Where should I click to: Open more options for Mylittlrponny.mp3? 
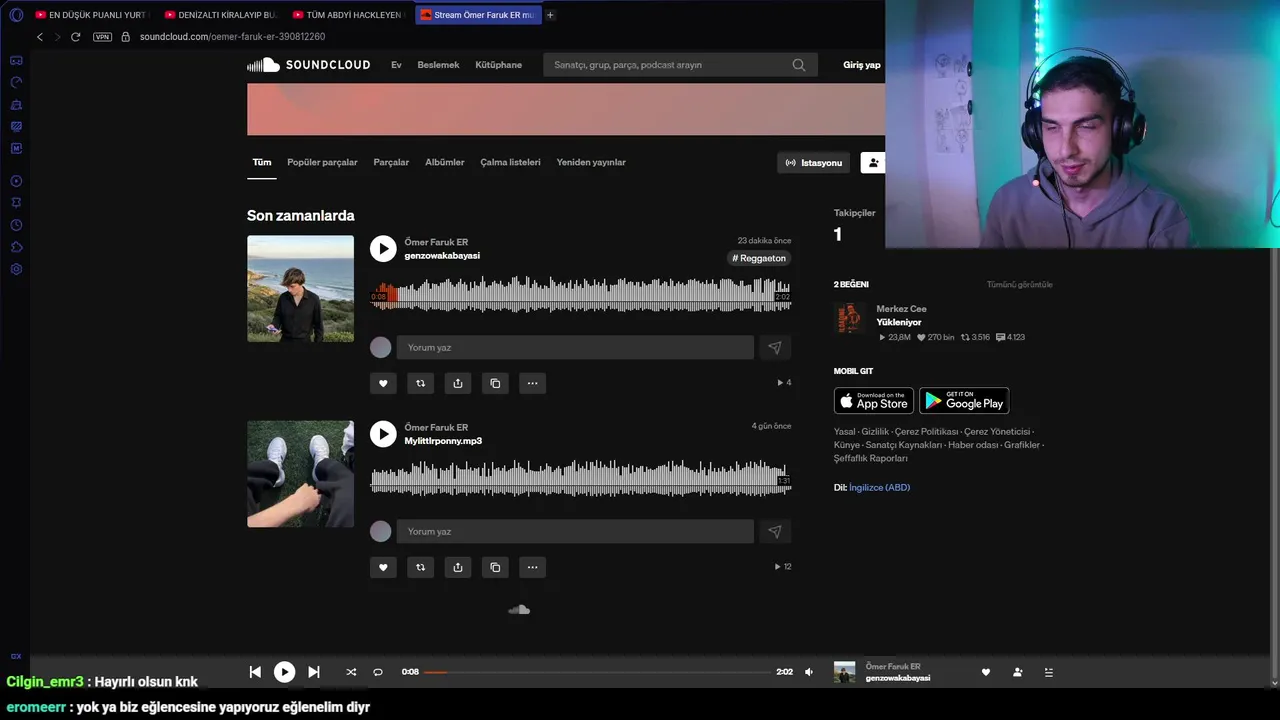[x=532, y=567]
